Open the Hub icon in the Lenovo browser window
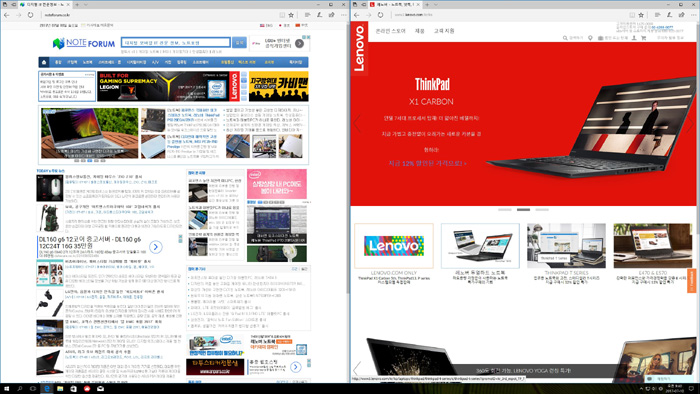Image resolution: width=700 pixels, height=394 pixels. click(657, 15)
